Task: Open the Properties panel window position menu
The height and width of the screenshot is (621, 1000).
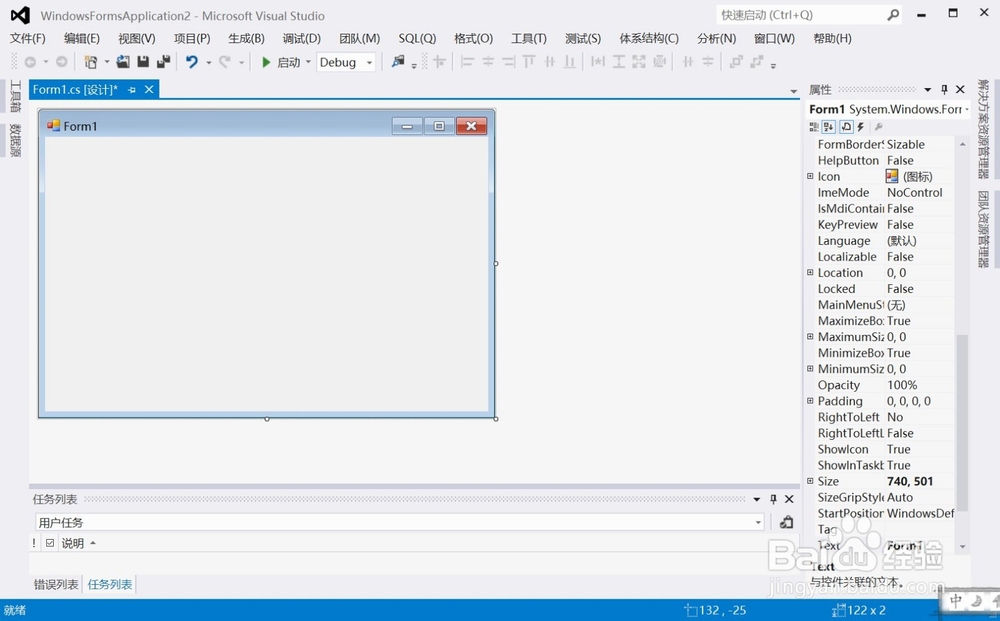Action: [x=927, y=89]
